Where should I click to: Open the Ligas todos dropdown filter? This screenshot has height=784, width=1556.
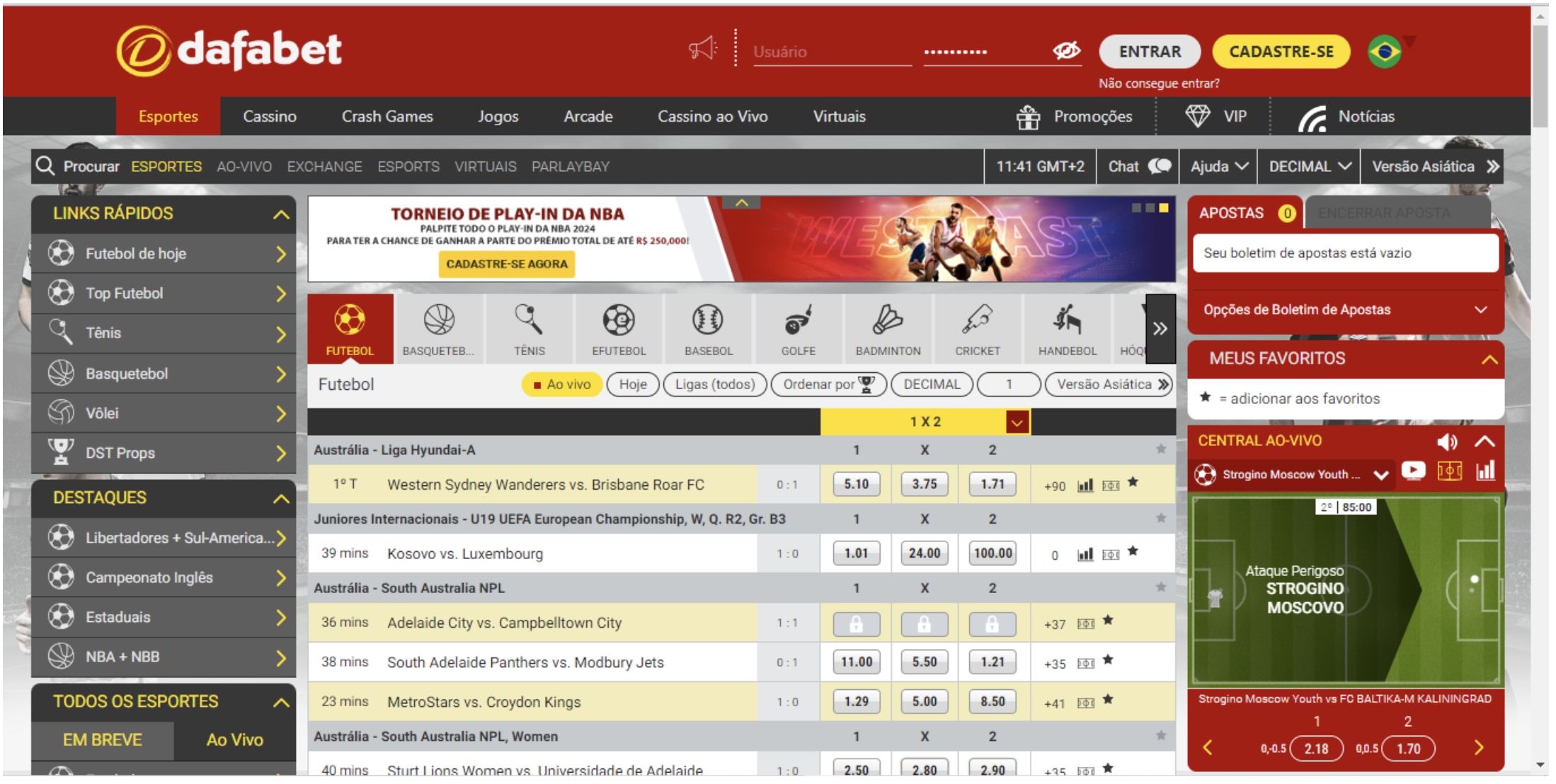pyautogui.click(x=716, y=384)
